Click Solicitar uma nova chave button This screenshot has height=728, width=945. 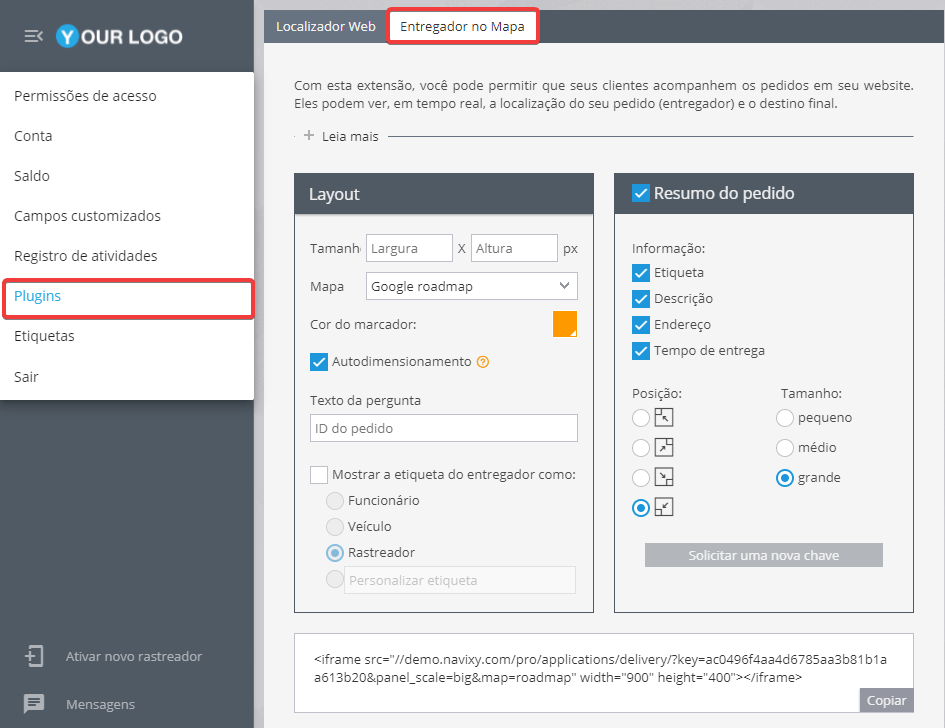(x=764, y=555)
